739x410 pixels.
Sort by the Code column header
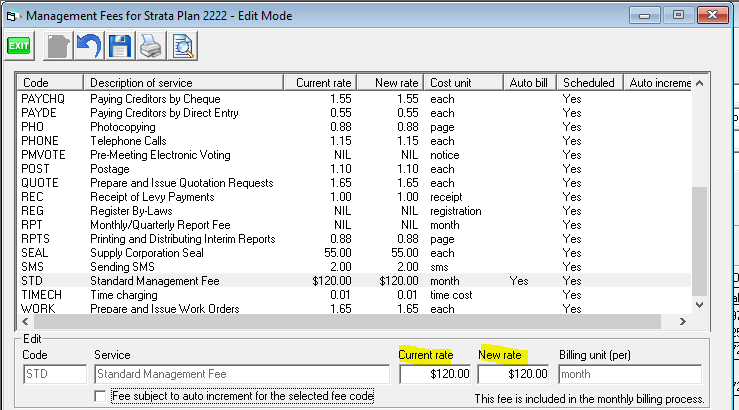pyautogui.click(x=50, y=82)
